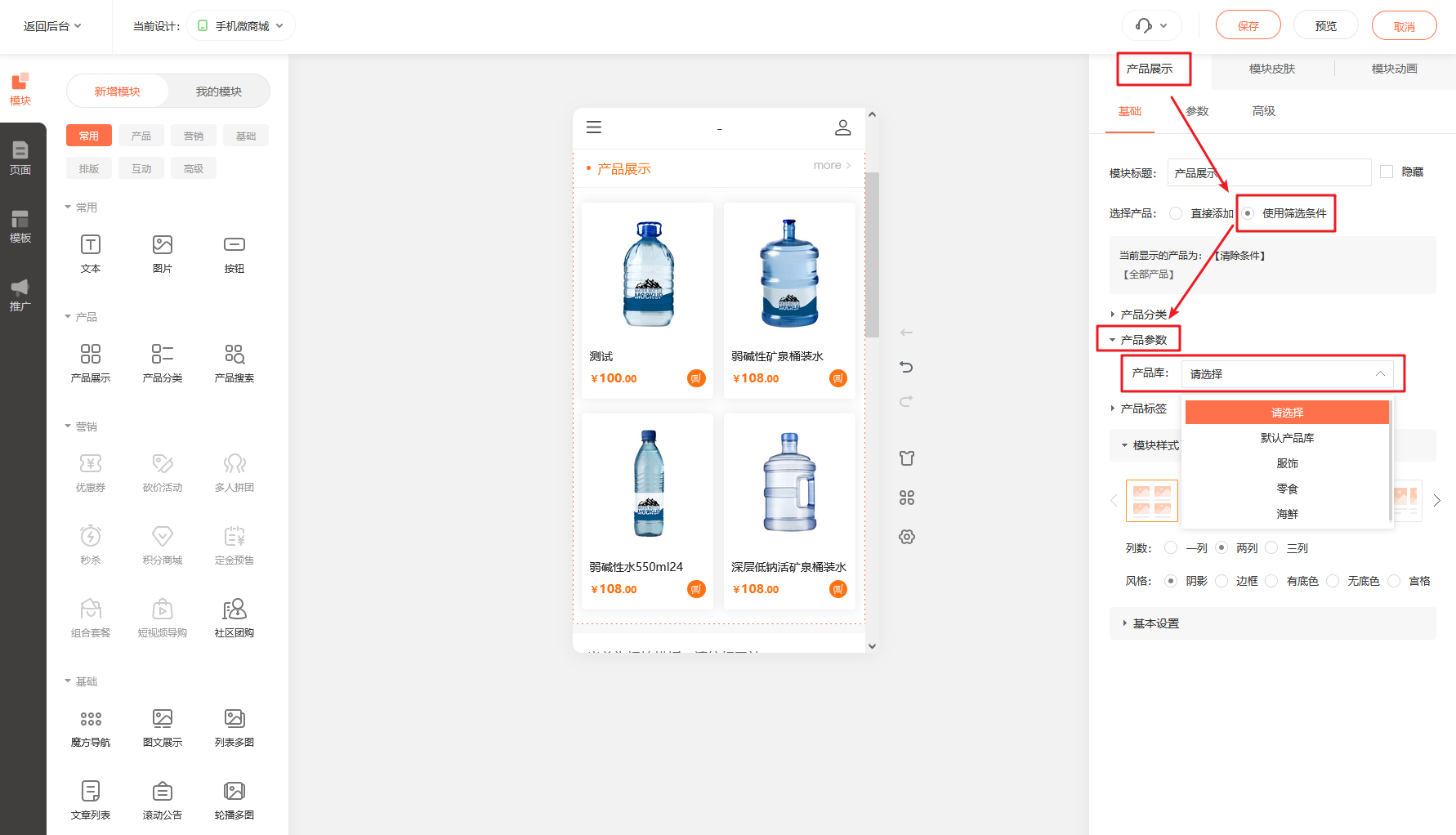Click the 模块标题 input field
This screenshot has width=1456, height=835.
(1270, 172)
